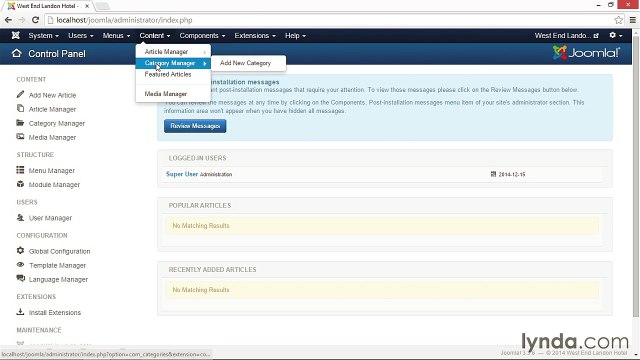
Task: Click the 2014-12-15 date text
Action: (512, 174)
